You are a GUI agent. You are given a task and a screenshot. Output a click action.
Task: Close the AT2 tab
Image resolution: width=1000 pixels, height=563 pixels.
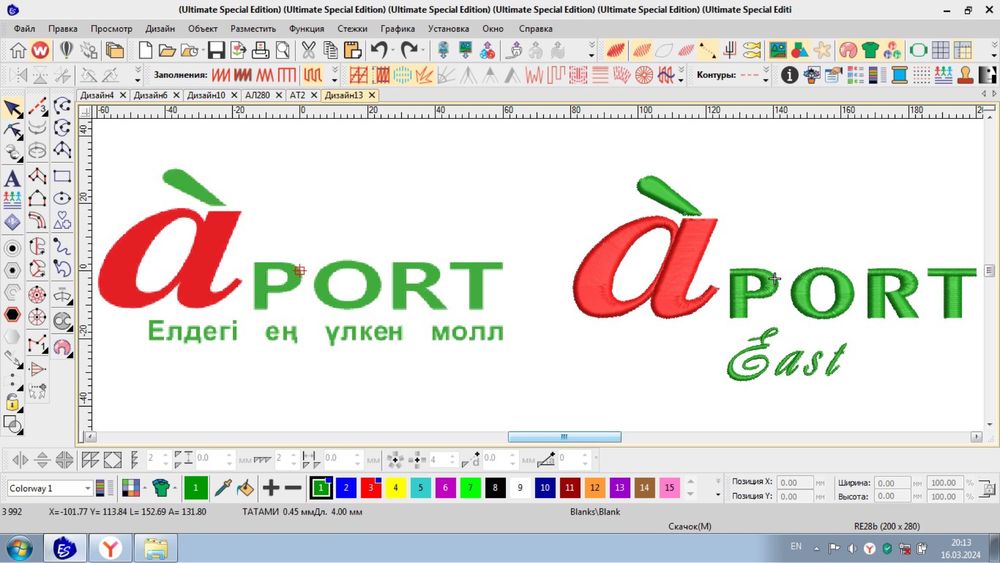[x=313, y=95]
